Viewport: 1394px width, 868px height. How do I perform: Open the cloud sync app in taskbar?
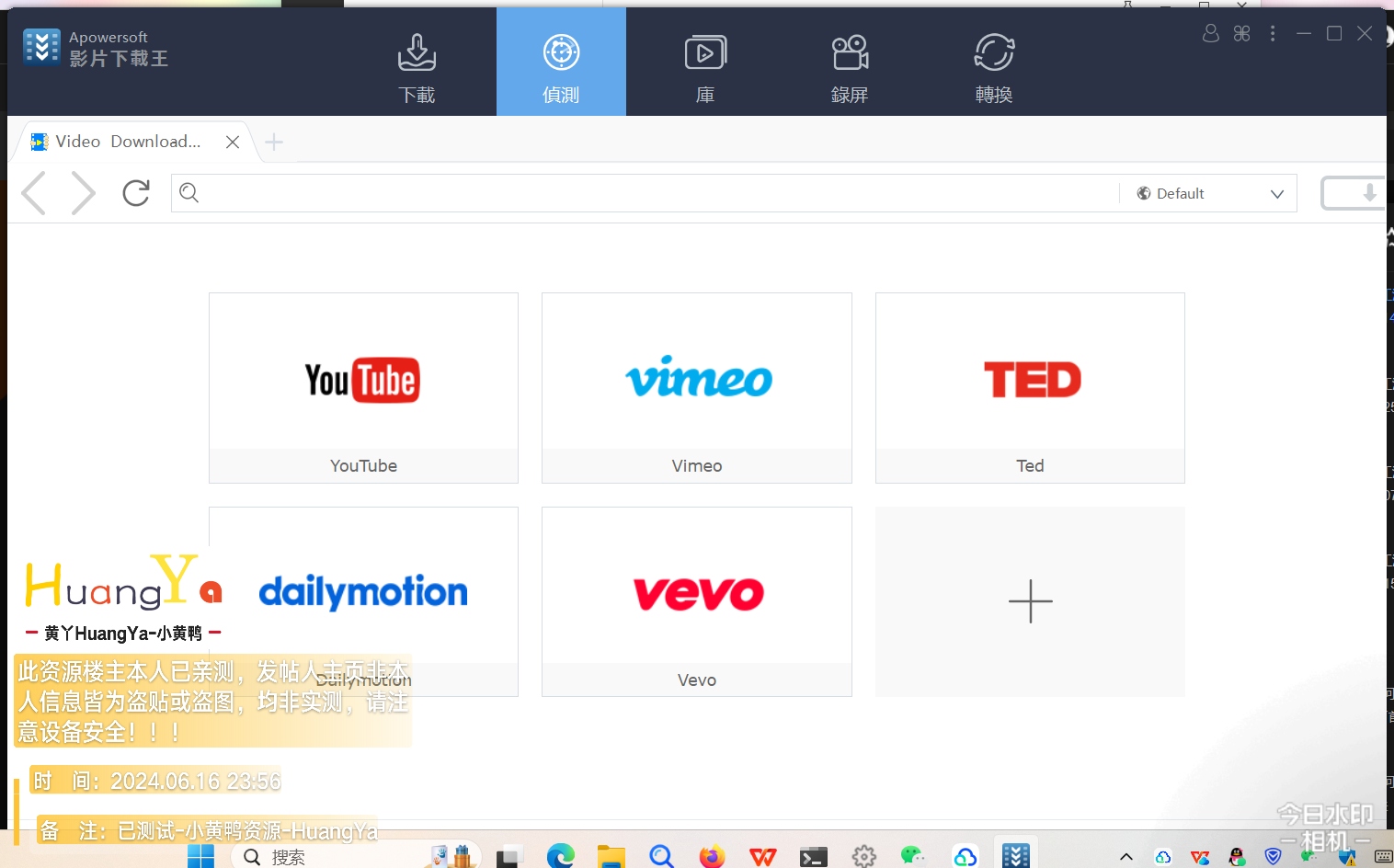pyautogui.click(x=965, y=857)
